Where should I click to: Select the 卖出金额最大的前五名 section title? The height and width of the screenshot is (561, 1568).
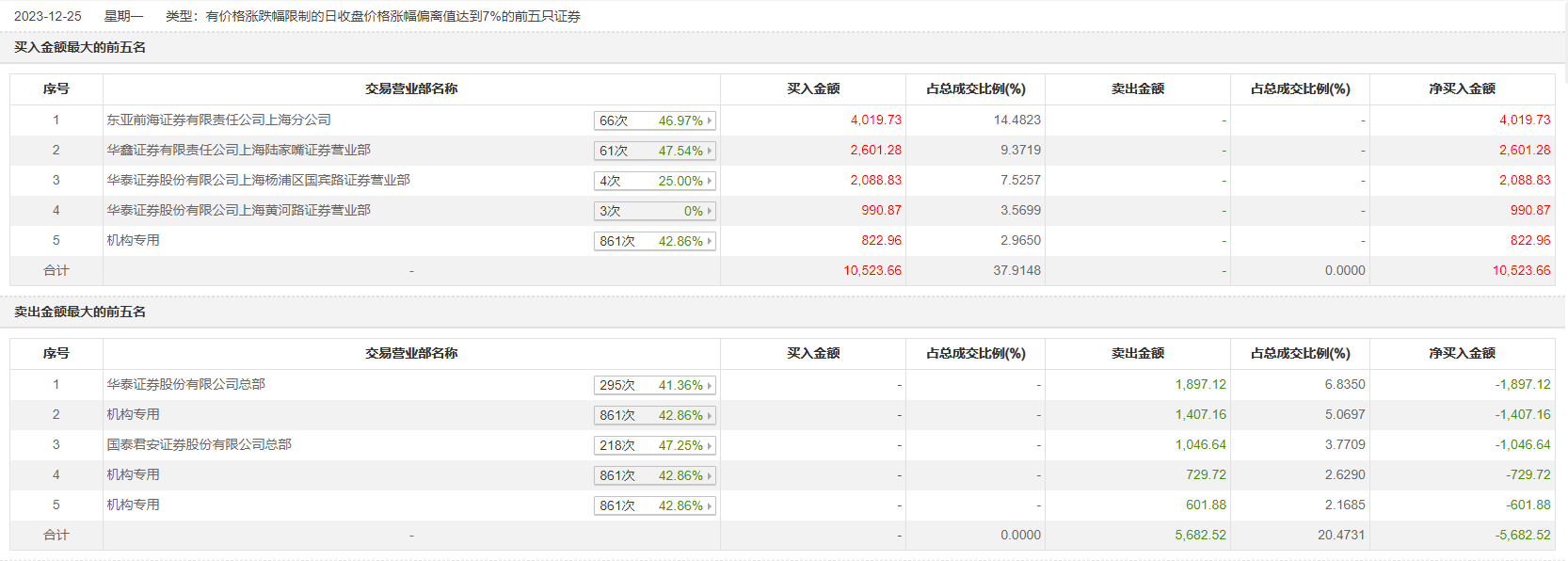coord(80,312)
